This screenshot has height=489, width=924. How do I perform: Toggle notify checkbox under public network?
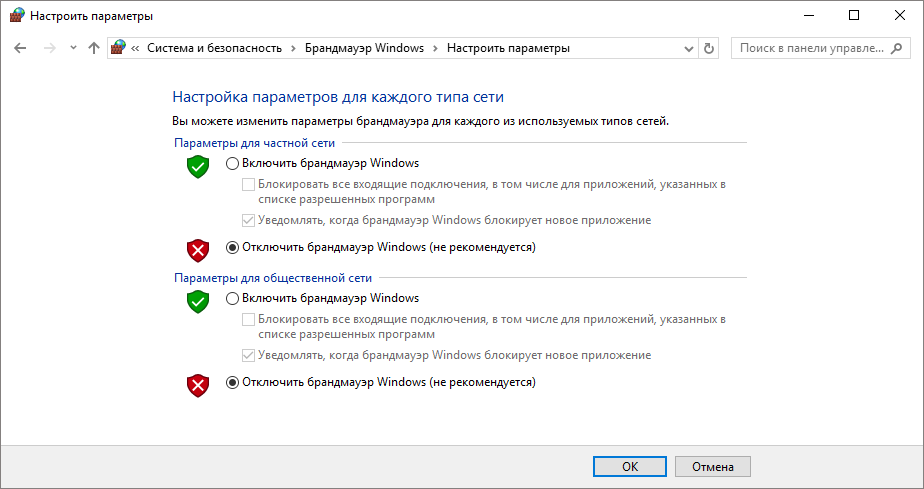pyautogui.click(x=249, y=355)
